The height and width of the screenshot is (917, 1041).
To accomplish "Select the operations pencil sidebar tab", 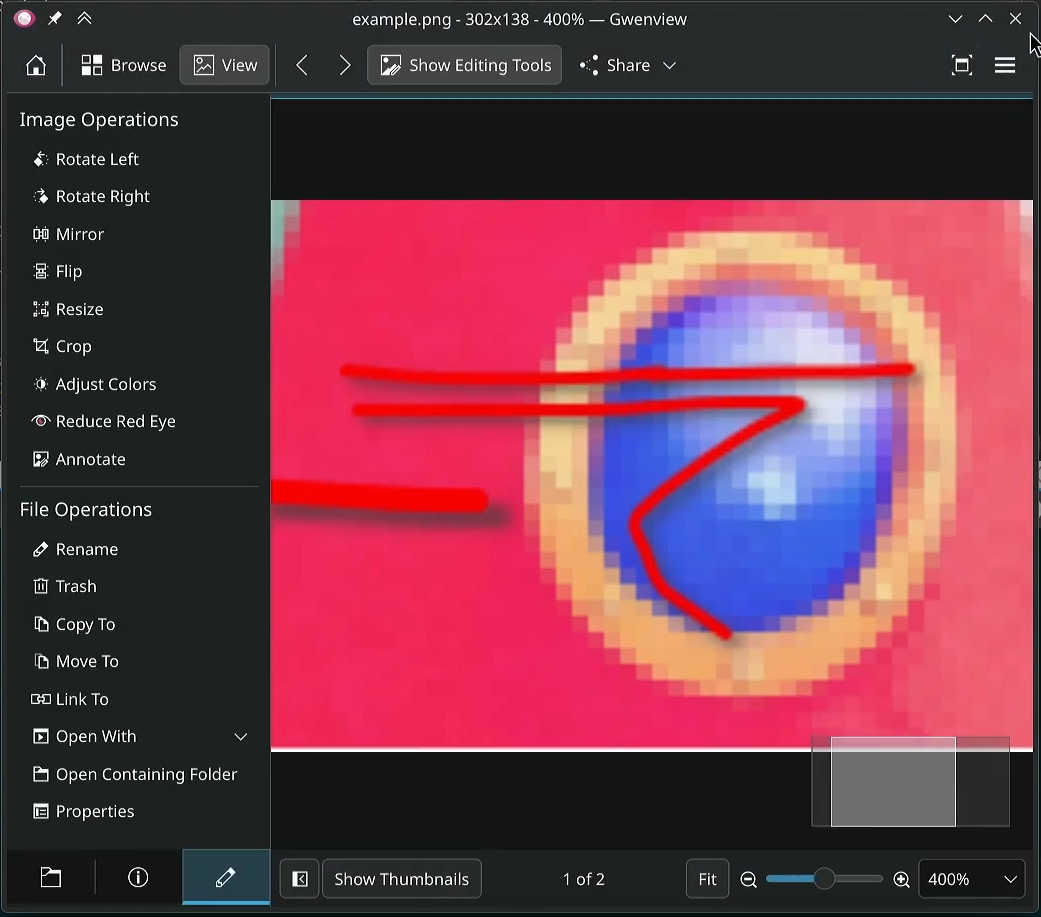I will point(226,877).
